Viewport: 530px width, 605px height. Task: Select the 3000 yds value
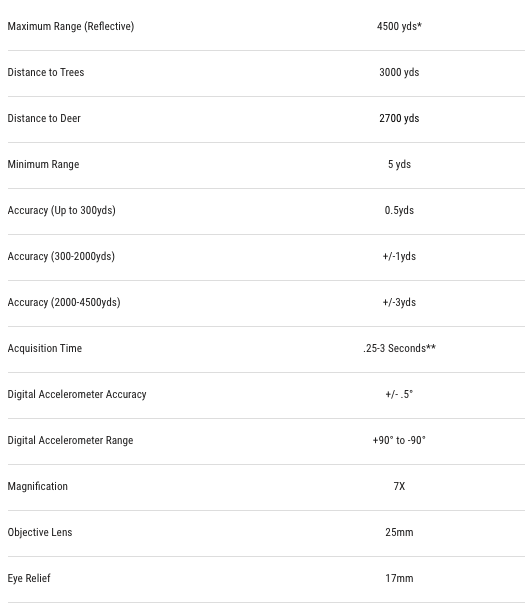point(399,72)
